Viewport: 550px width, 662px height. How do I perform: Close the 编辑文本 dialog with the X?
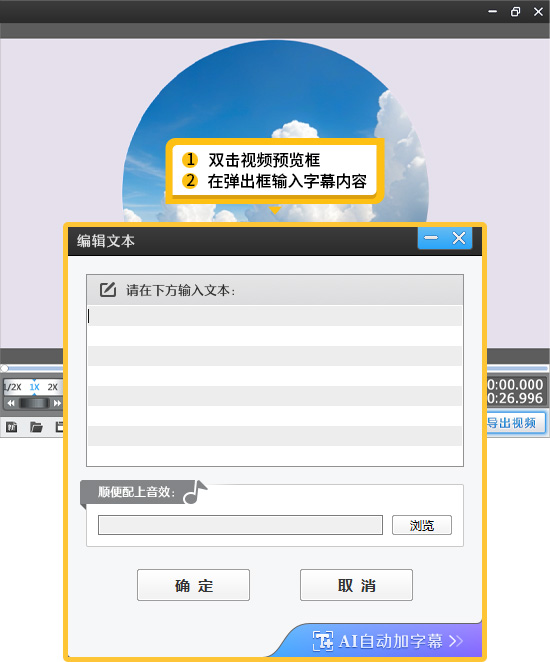pos(459,238)
